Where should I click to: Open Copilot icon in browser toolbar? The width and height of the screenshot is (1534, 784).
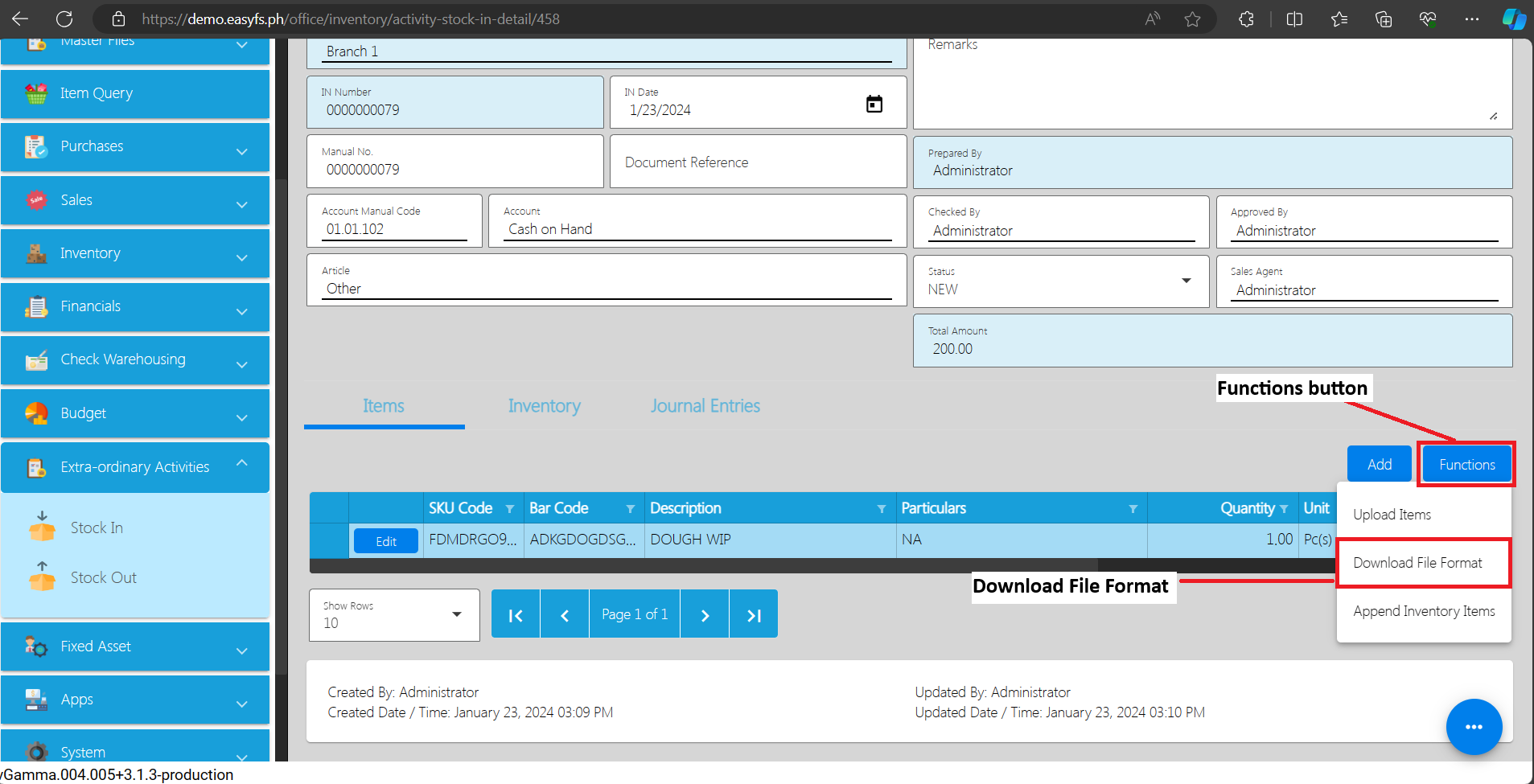1514,18
